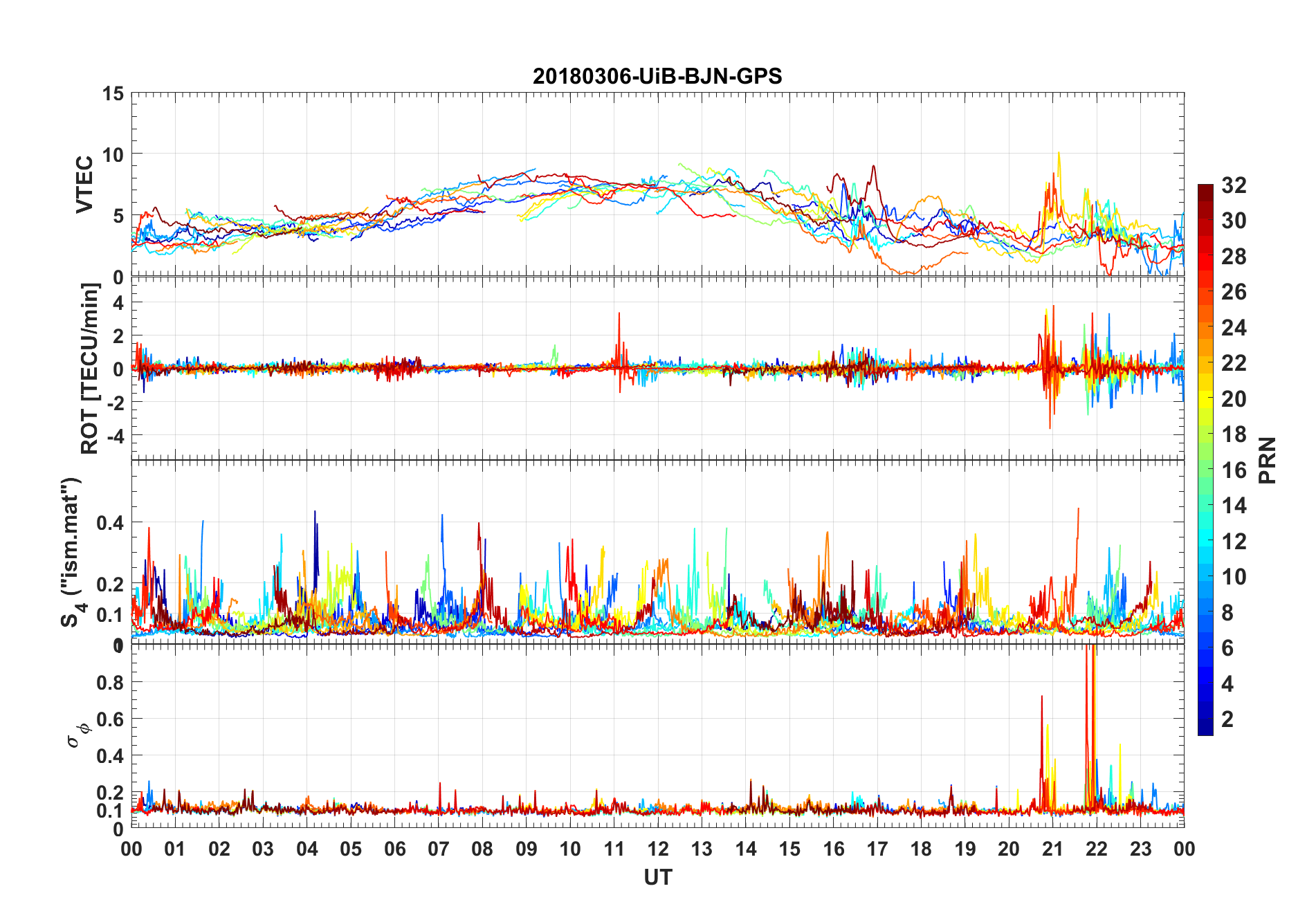Click the colorbar tick label 8
This screenshot has height=920, width=1316.
(1227, 613)
